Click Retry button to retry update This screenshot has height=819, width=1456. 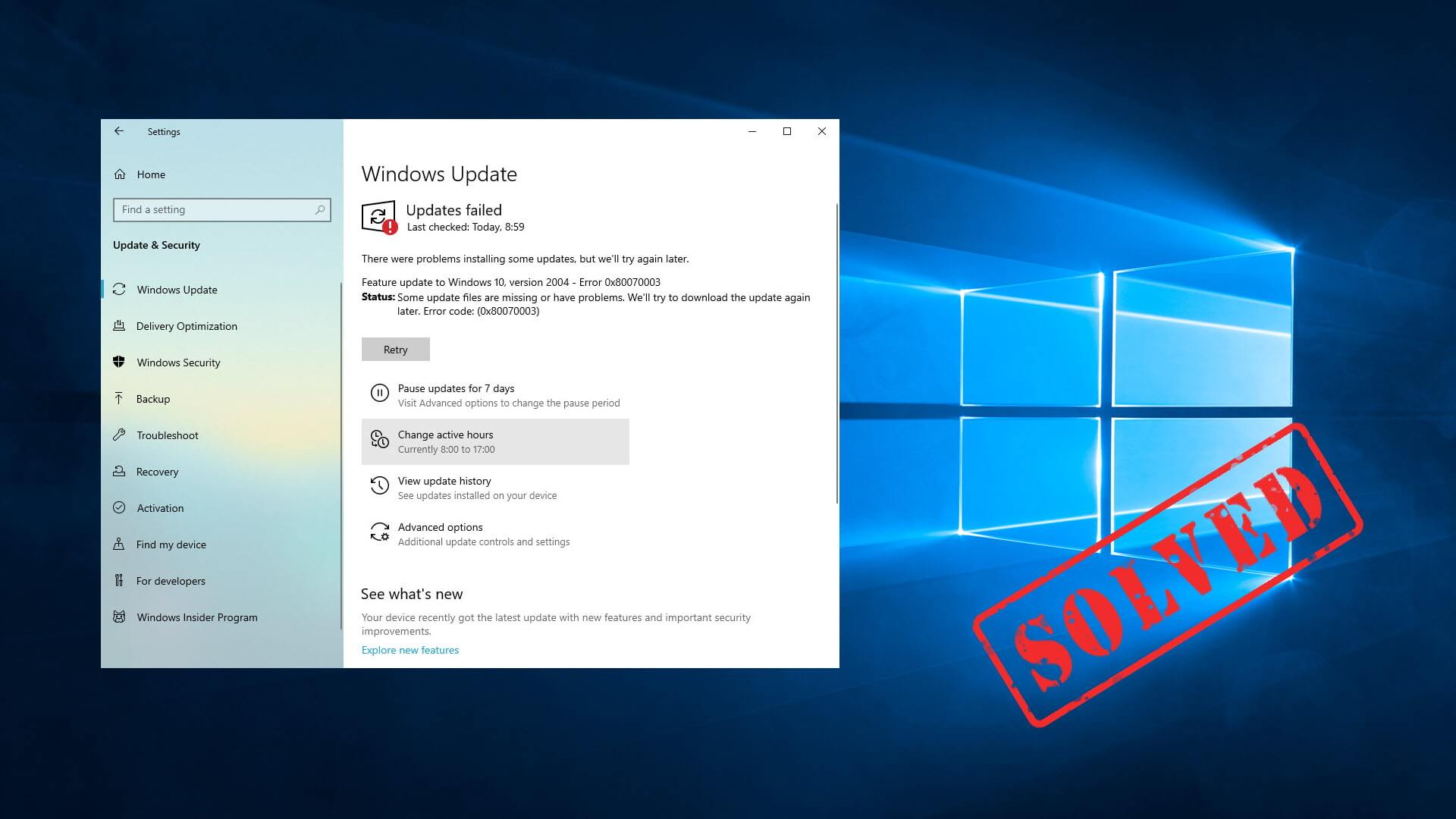click(395, 349)
